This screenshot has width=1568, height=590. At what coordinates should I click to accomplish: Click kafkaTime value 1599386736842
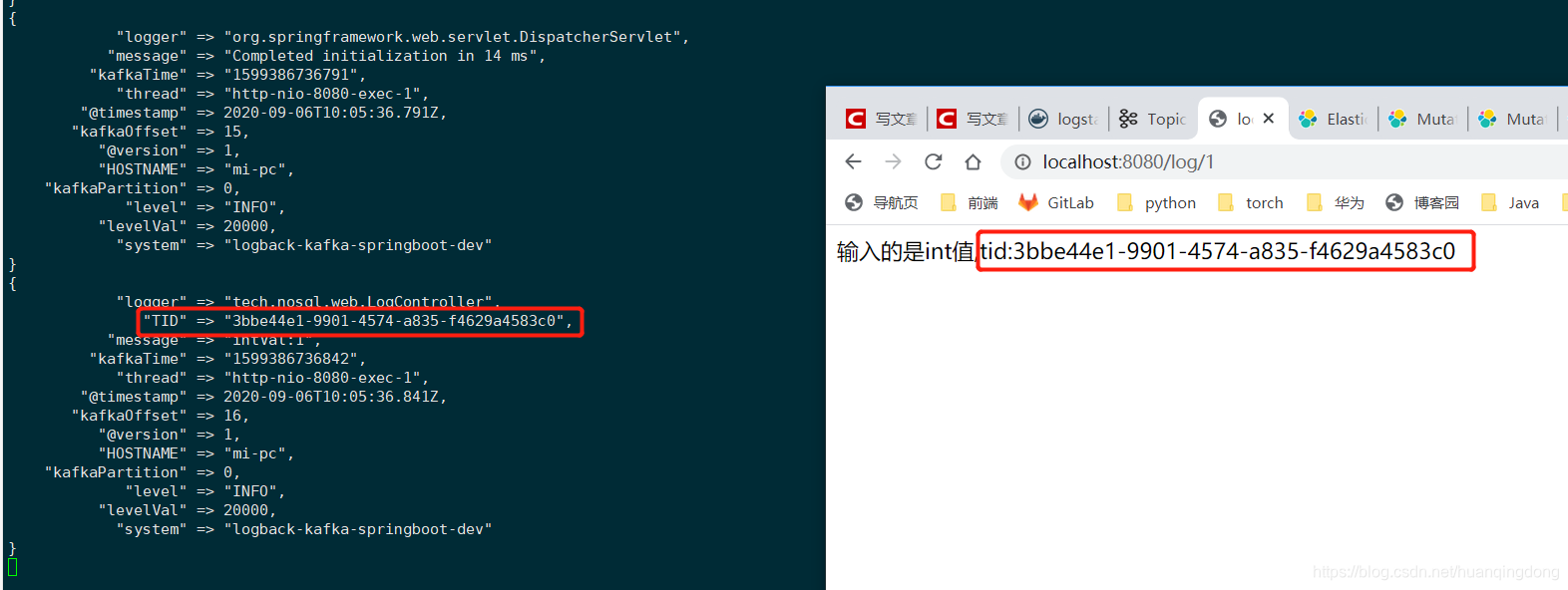point(291,359)
